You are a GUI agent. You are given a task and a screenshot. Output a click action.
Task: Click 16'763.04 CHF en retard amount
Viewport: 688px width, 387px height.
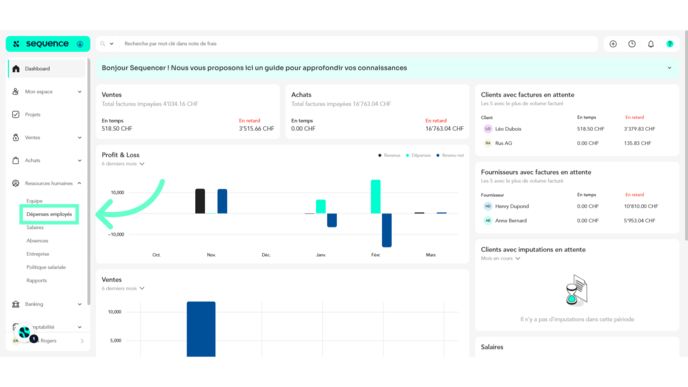pos(444,129)
